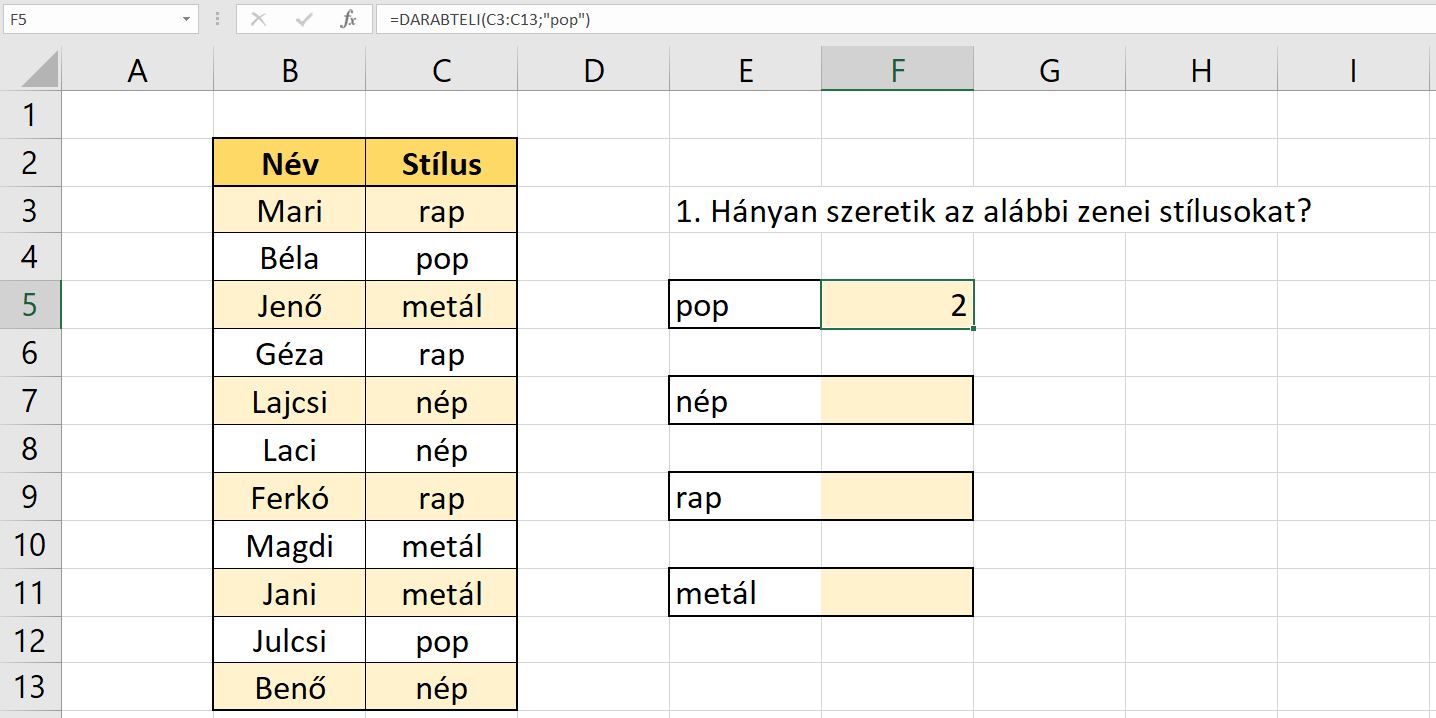Select the empty result cell beside rap
Image resolution: width=1436 pixels, height=718 pixels.
pos(897,497)
